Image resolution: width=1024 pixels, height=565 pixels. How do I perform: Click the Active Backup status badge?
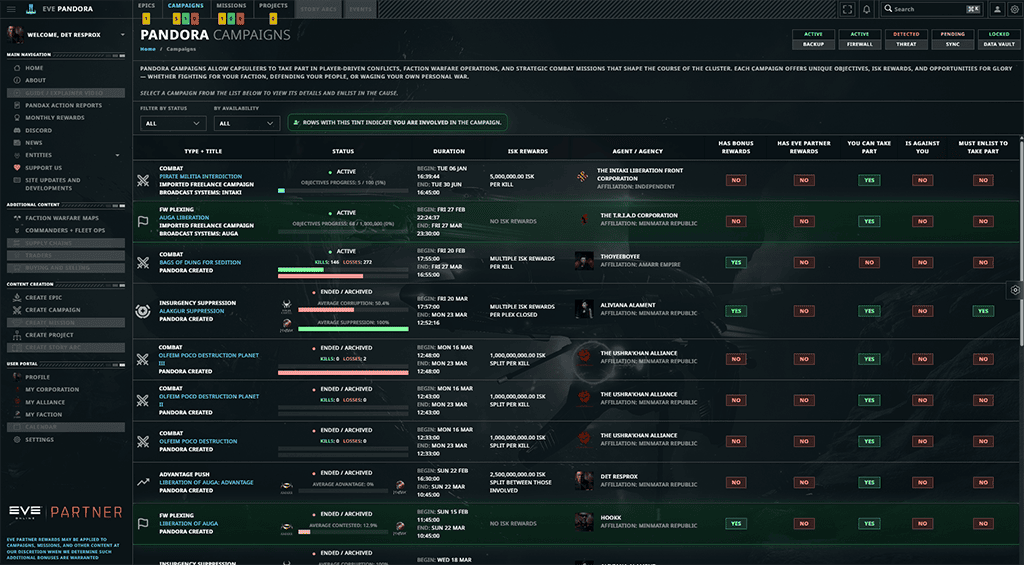(813, 39)
